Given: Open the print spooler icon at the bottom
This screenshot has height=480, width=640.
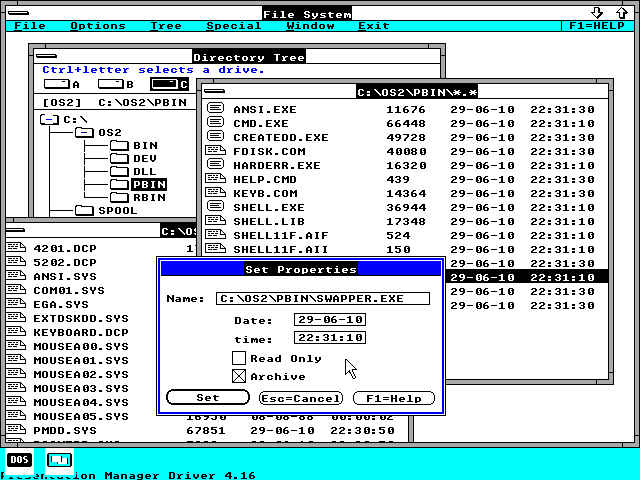Looking at the screenshot, I should [60, 460].
